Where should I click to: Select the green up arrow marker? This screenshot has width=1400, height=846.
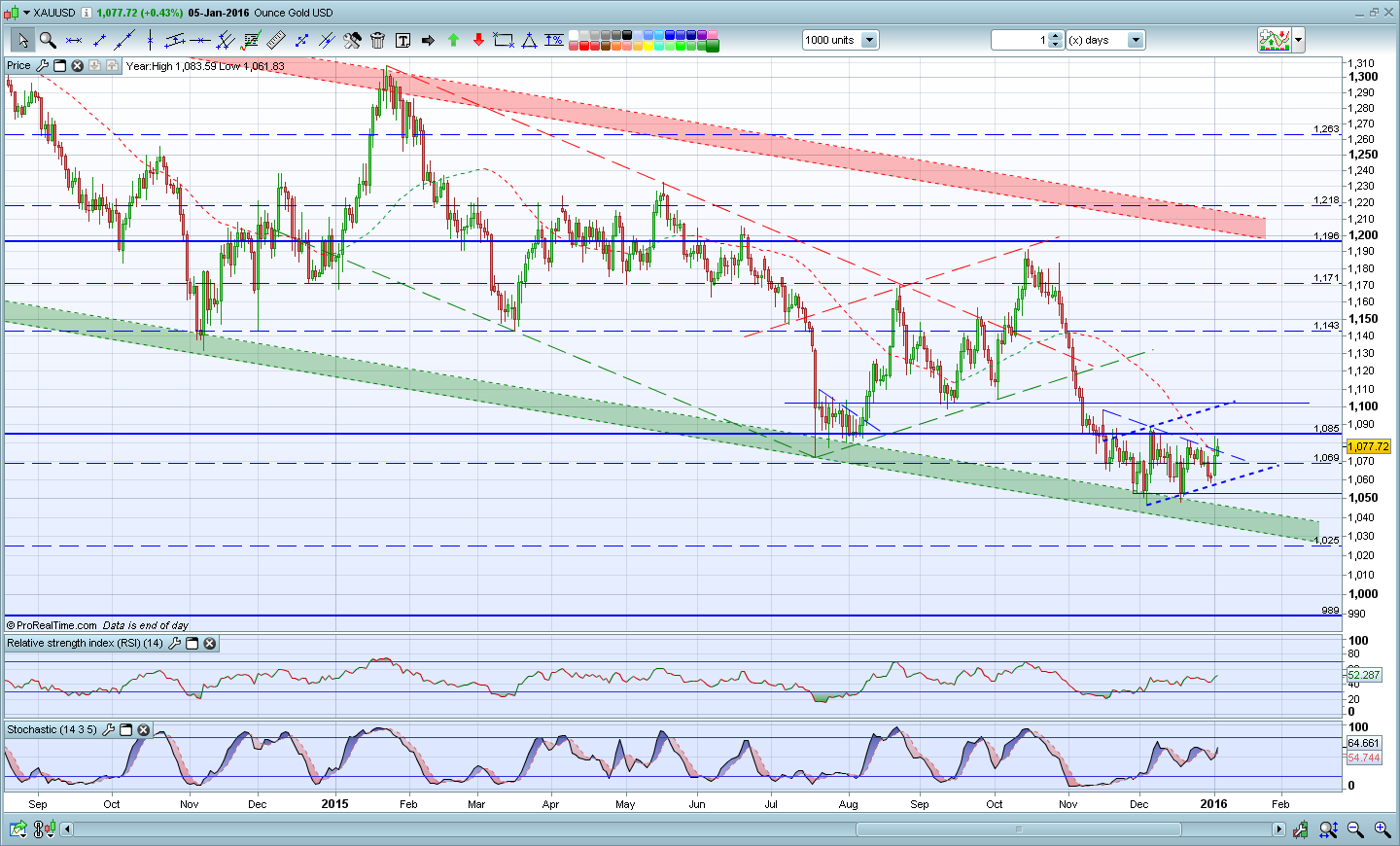coord(453,40)
